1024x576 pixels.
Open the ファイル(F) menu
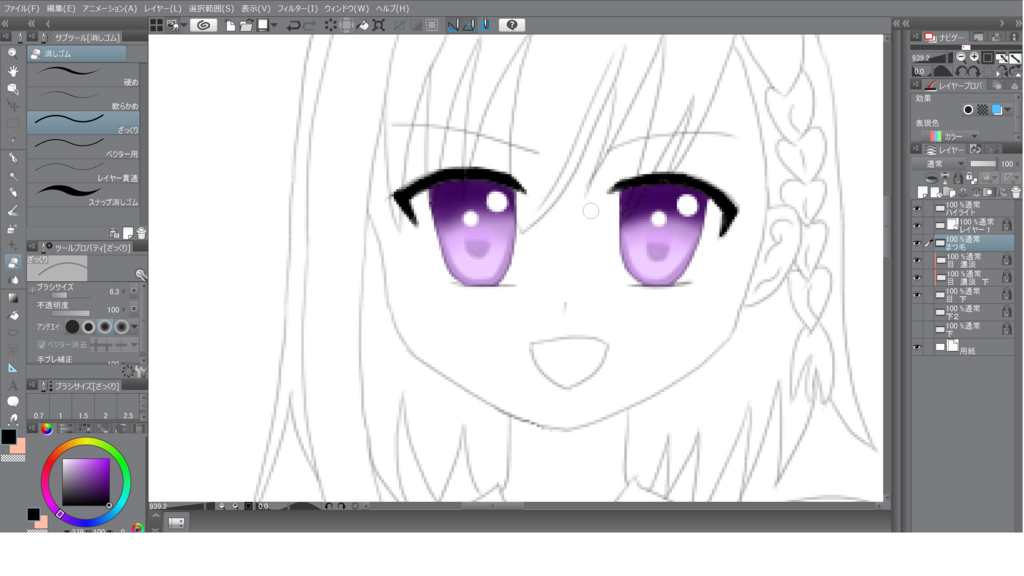(22, 8)
